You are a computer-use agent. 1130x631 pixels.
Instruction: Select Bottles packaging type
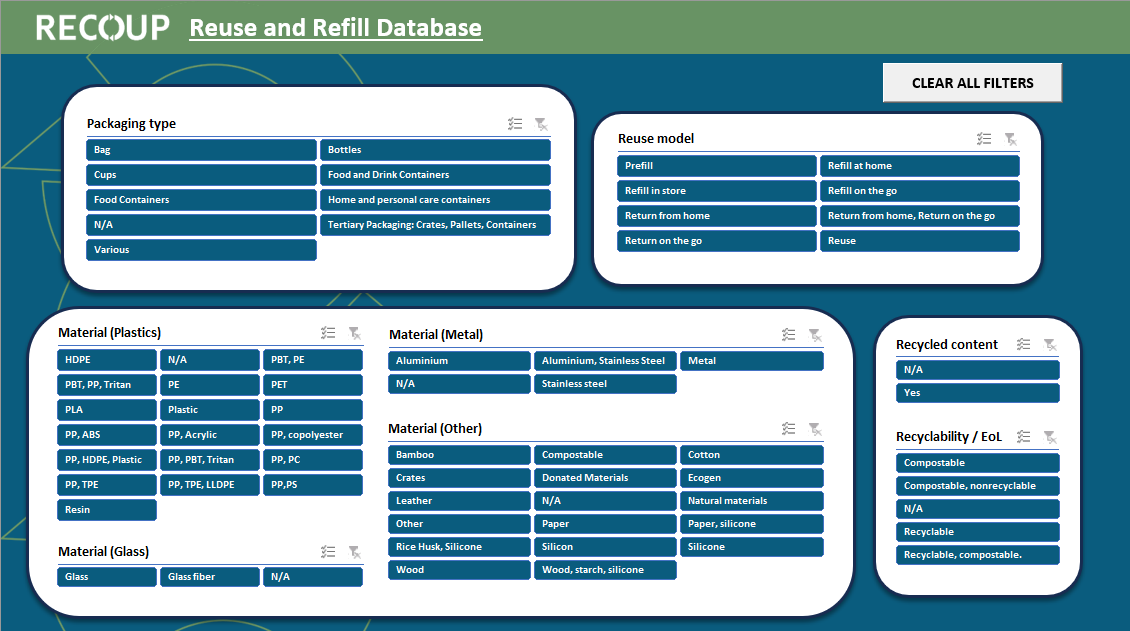click(435, 150)
